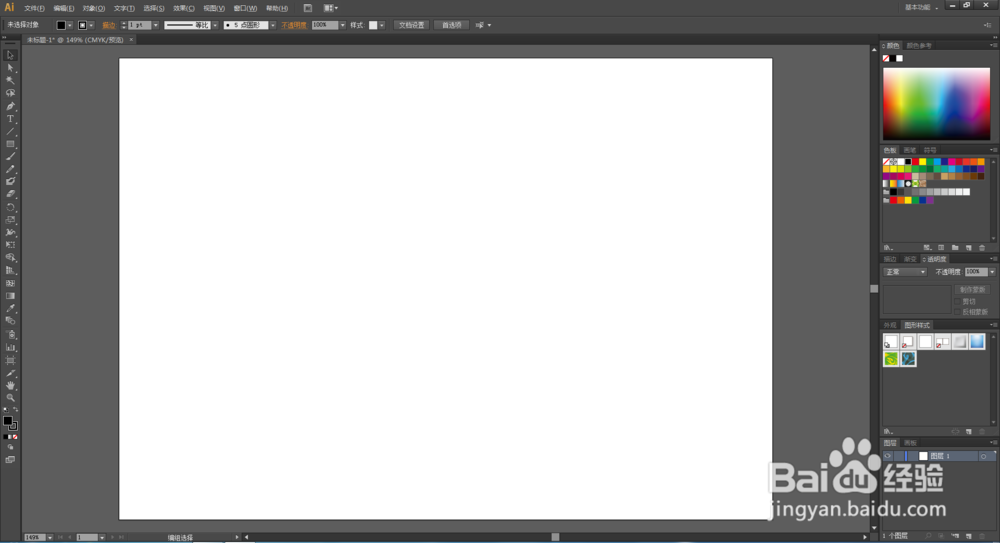Switch to the 颜色参考 tab
This screenshot has width=1000, height=543.
pyautogui.click(x=919, y=46)
